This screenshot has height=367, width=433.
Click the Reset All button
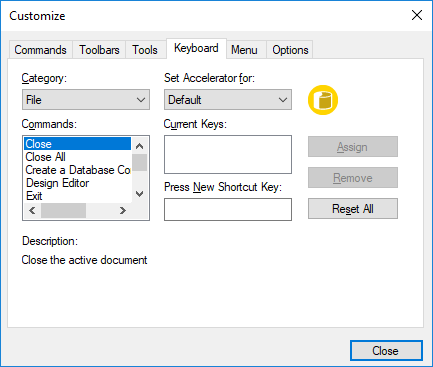coord(353,209)
